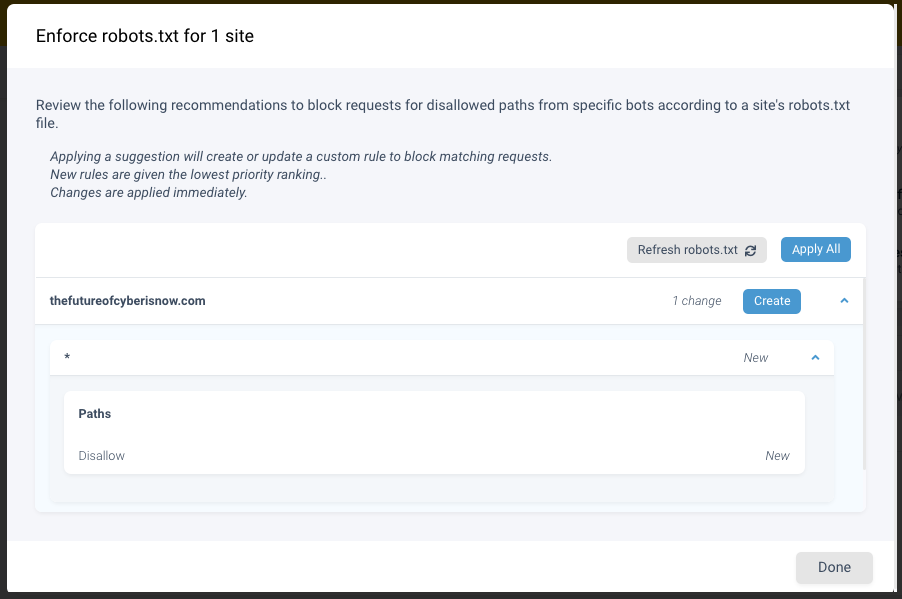The width and height of the screenshot is (902, 599).
Task: Collapse the thefutureofcyberisnow.com site section chevron
Action: click(x=844, y=300)
